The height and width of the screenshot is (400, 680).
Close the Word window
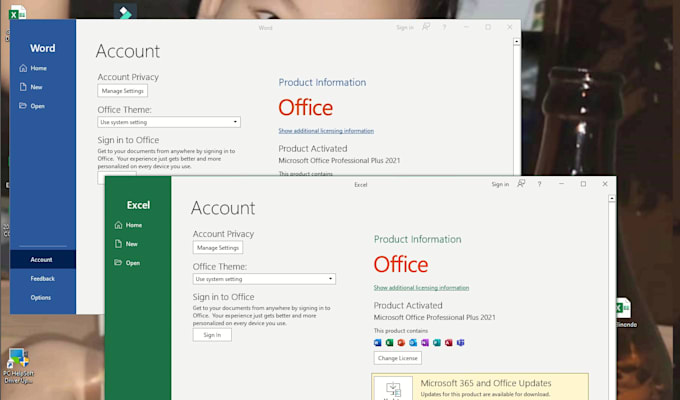[510, 27]
